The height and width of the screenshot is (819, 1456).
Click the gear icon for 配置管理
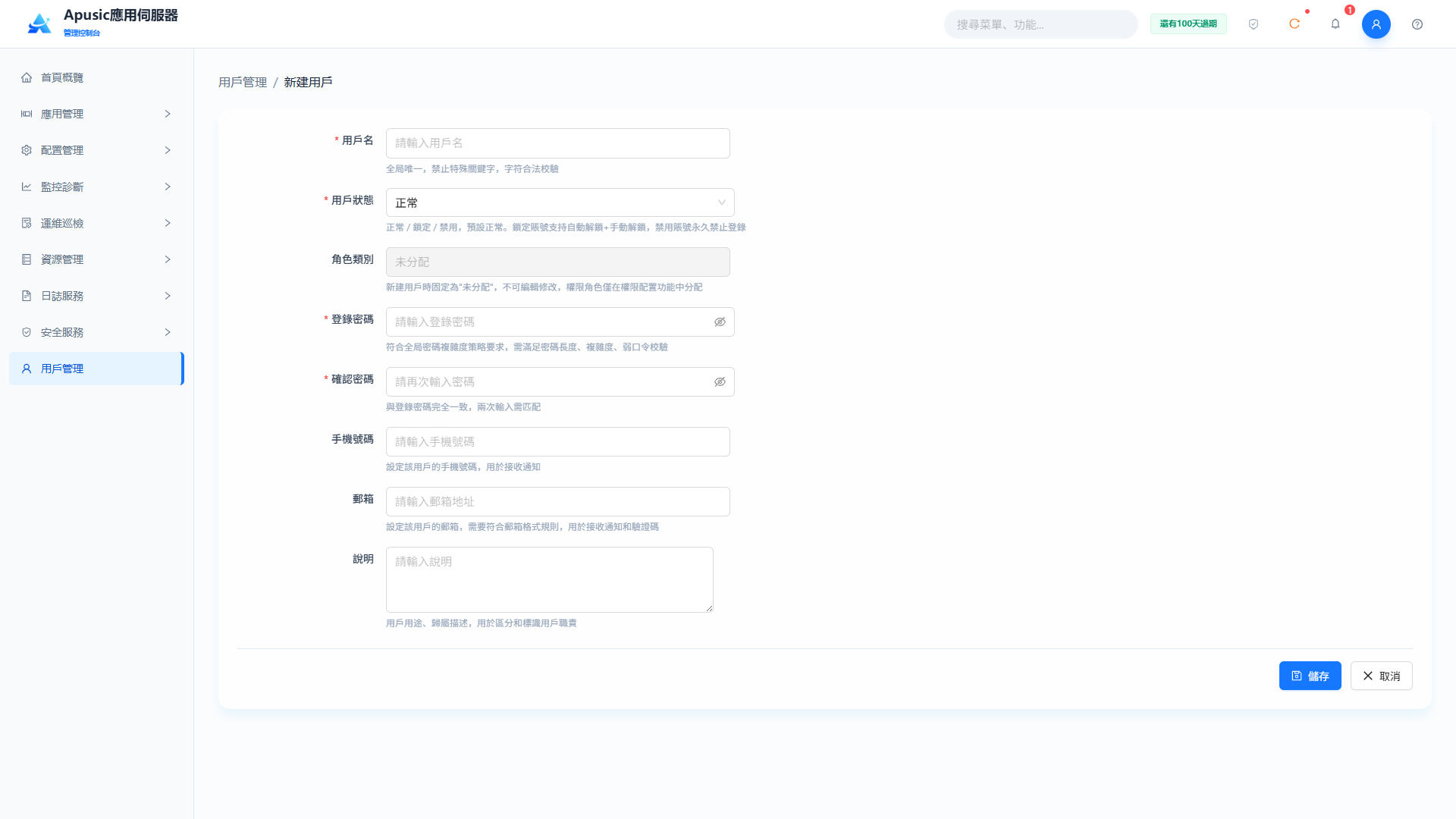coord(27,150)
